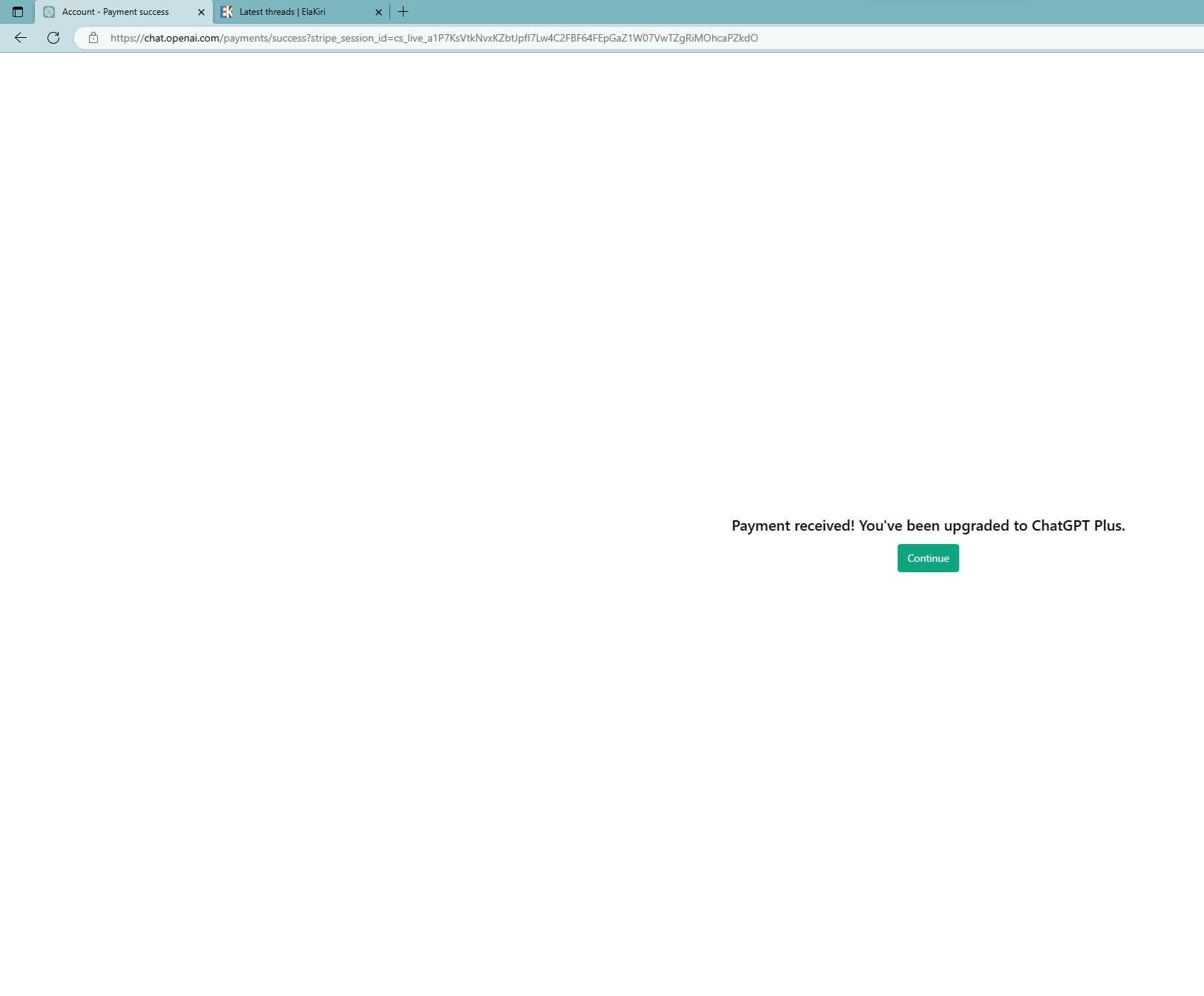Open a new tab with plus icon

[404, 12]
